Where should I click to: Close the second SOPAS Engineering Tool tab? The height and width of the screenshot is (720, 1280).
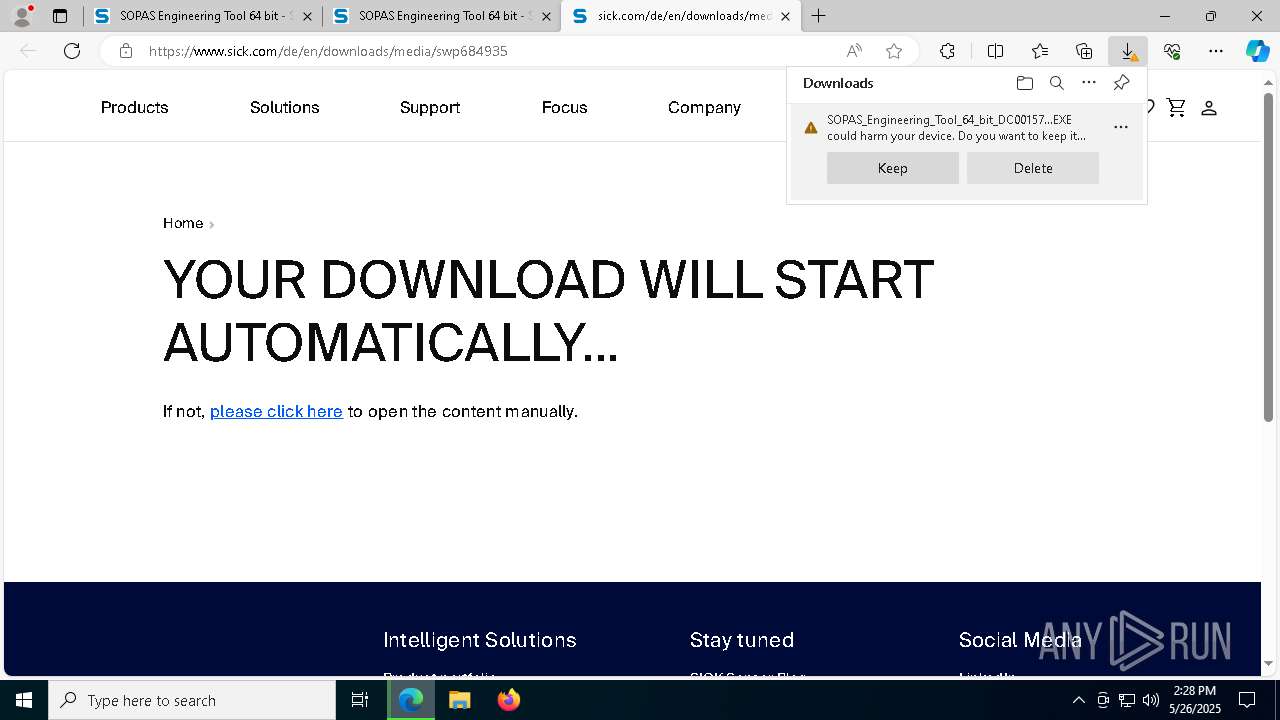tap(546, 16)
